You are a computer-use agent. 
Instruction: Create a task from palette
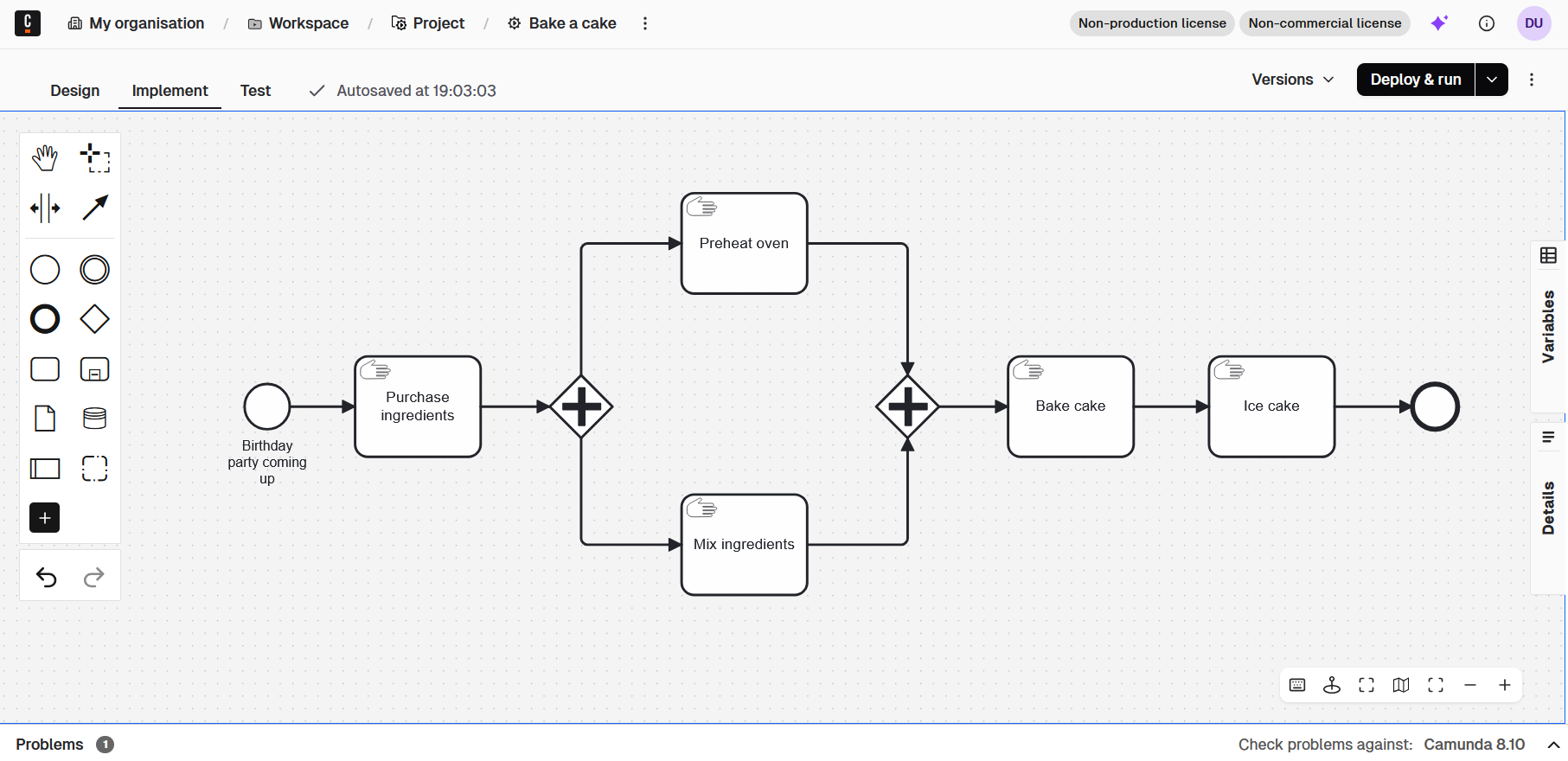(x=45, y=369)
